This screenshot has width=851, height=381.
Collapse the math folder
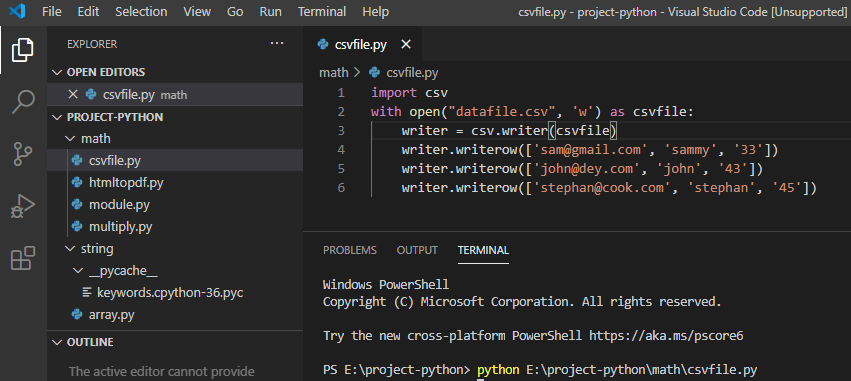click(70, 139)
